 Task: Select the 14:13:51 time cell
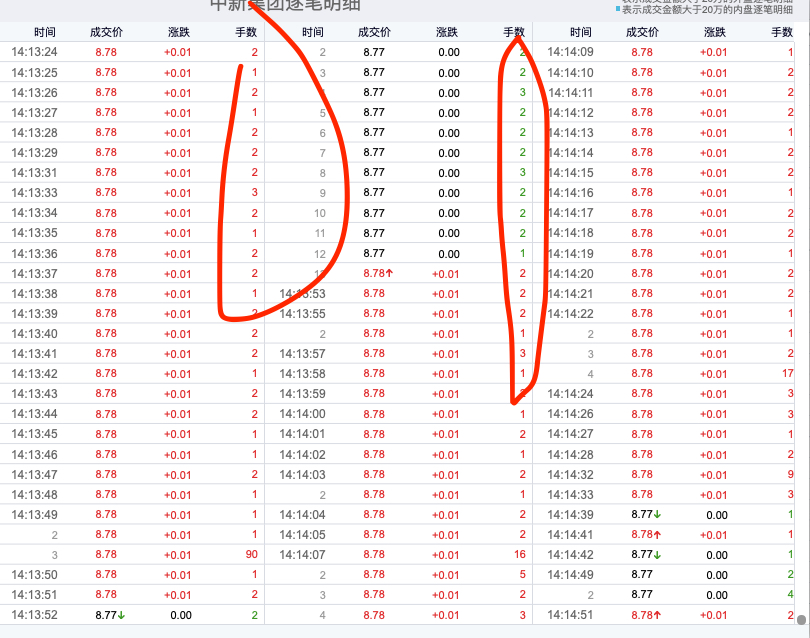click(x=34, y=595)
